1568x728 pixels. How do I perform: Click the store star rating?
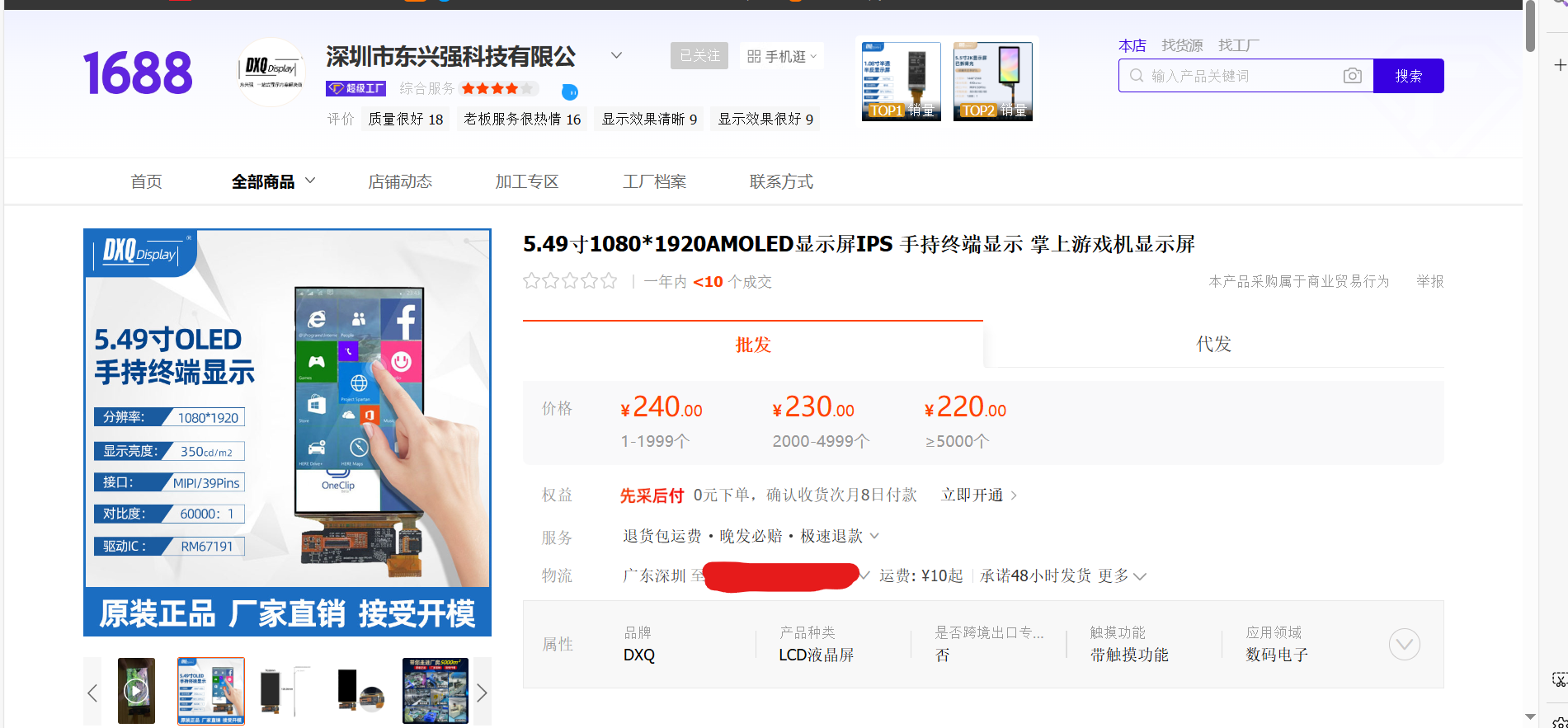(499, 88)
